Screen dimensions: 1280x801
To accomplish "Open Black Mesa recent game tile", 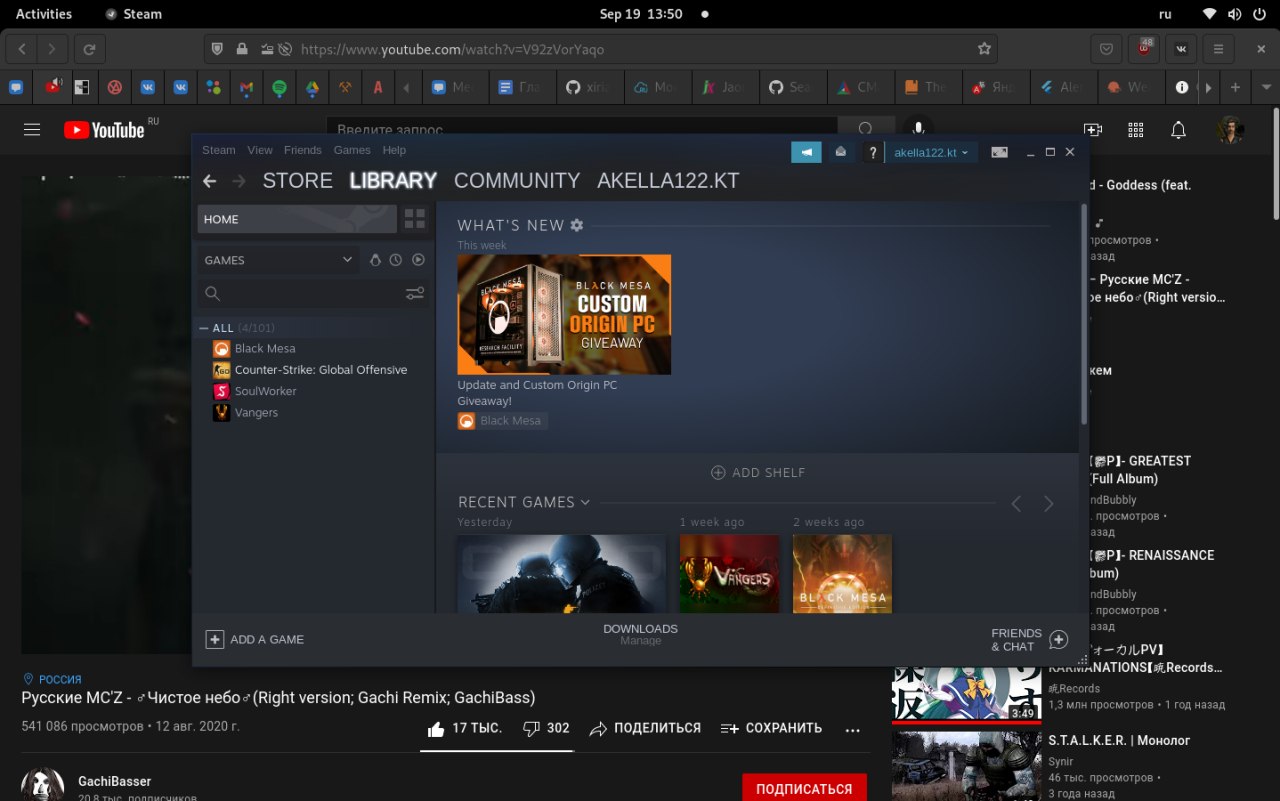I will point(842,573).
